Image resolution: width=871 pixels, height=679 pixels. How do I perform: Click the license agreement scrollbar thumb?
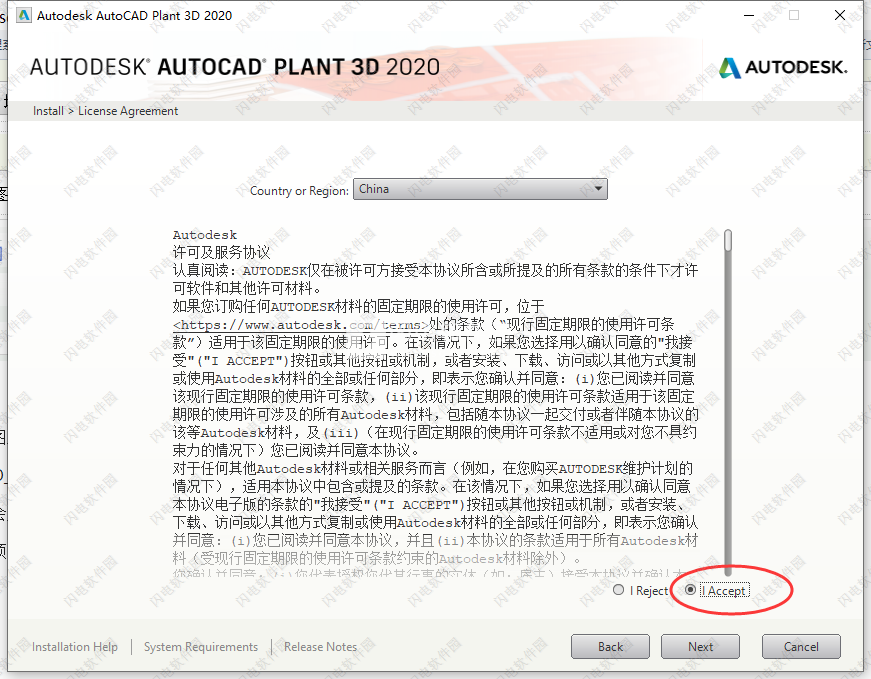tap(728, 241)
